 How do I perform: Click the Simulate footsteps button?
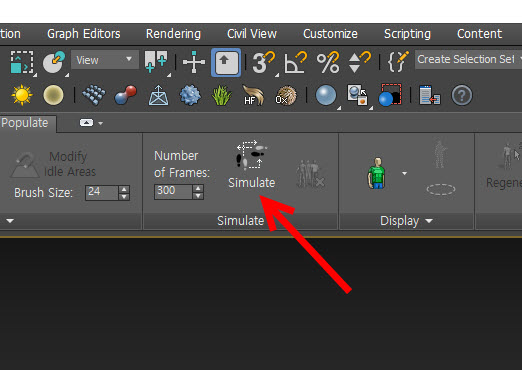pos(251,165)
